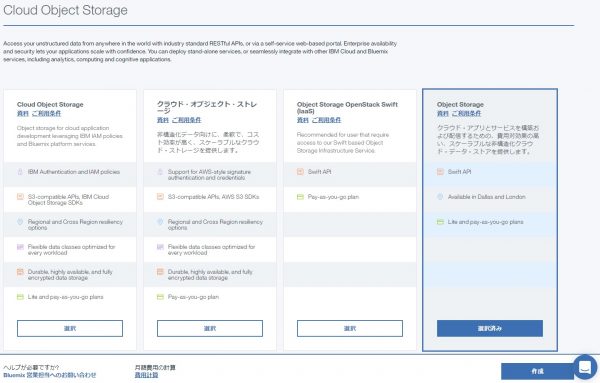This screenshot has height=383, width=600.
Task: Click plans icon in the selected Object Storage card
Action: click(x=440, y=222)
